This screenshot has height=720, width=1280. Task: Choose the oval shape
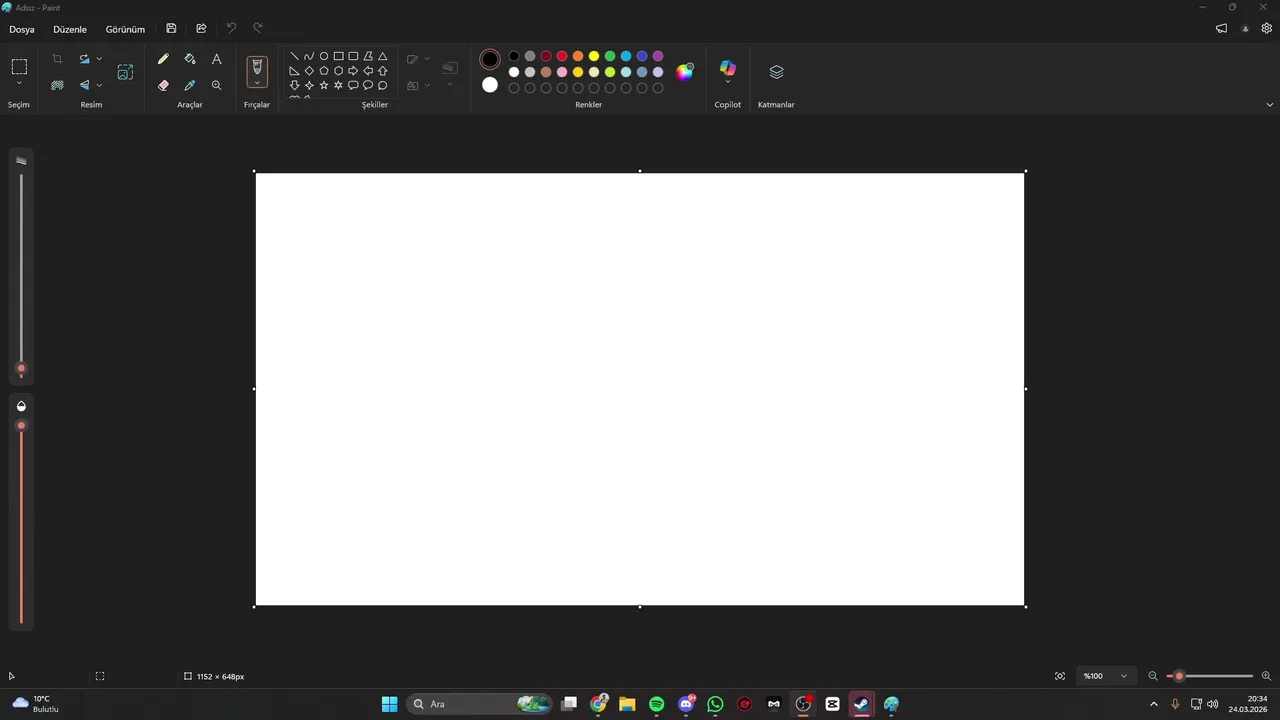point(324,56)
